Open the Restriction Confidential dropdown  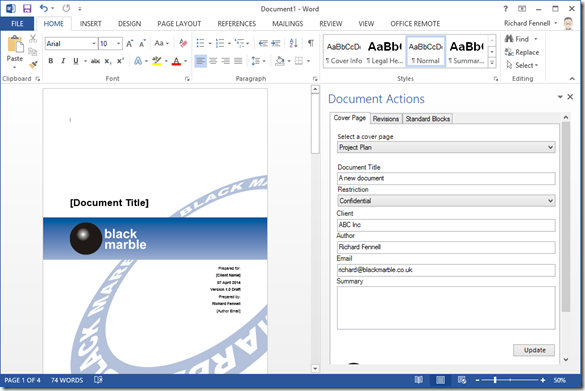pos(446,201)
